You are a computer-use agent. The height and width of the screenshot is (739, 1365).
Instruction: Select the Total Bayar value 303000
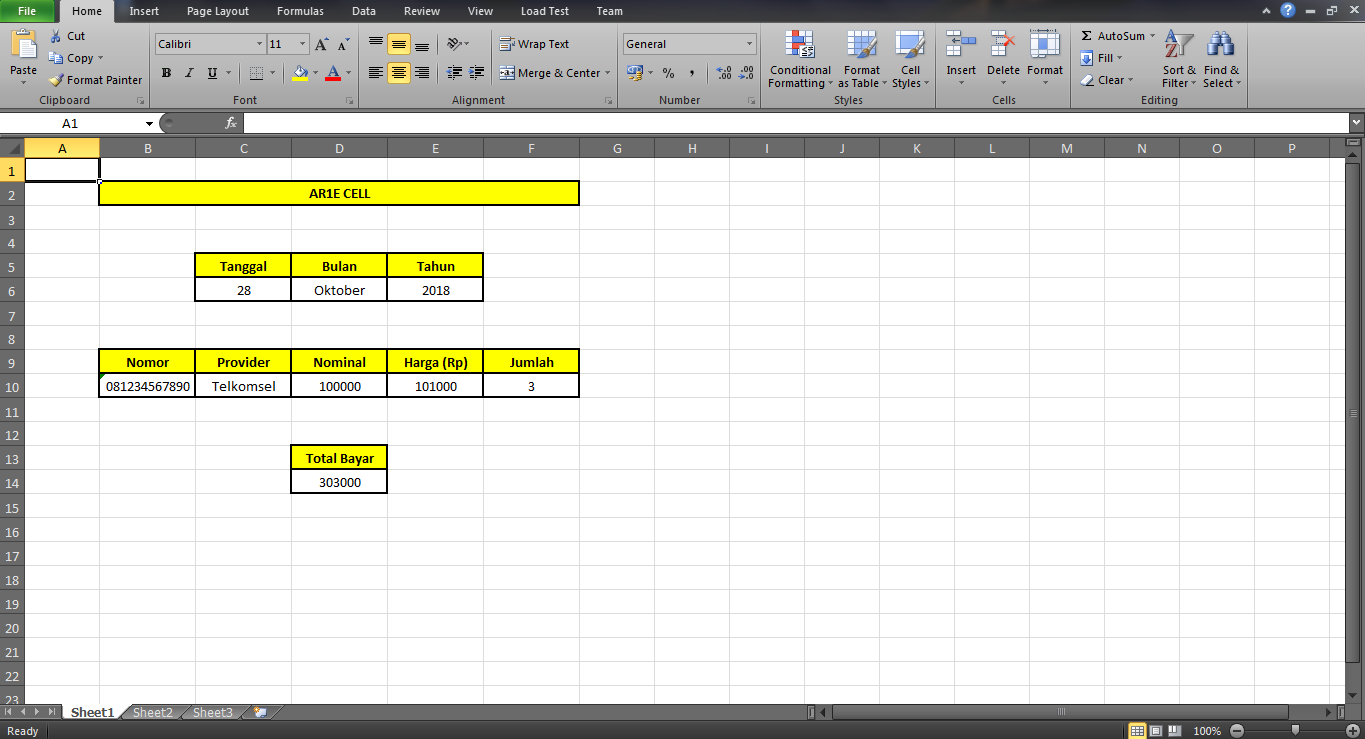339,483
